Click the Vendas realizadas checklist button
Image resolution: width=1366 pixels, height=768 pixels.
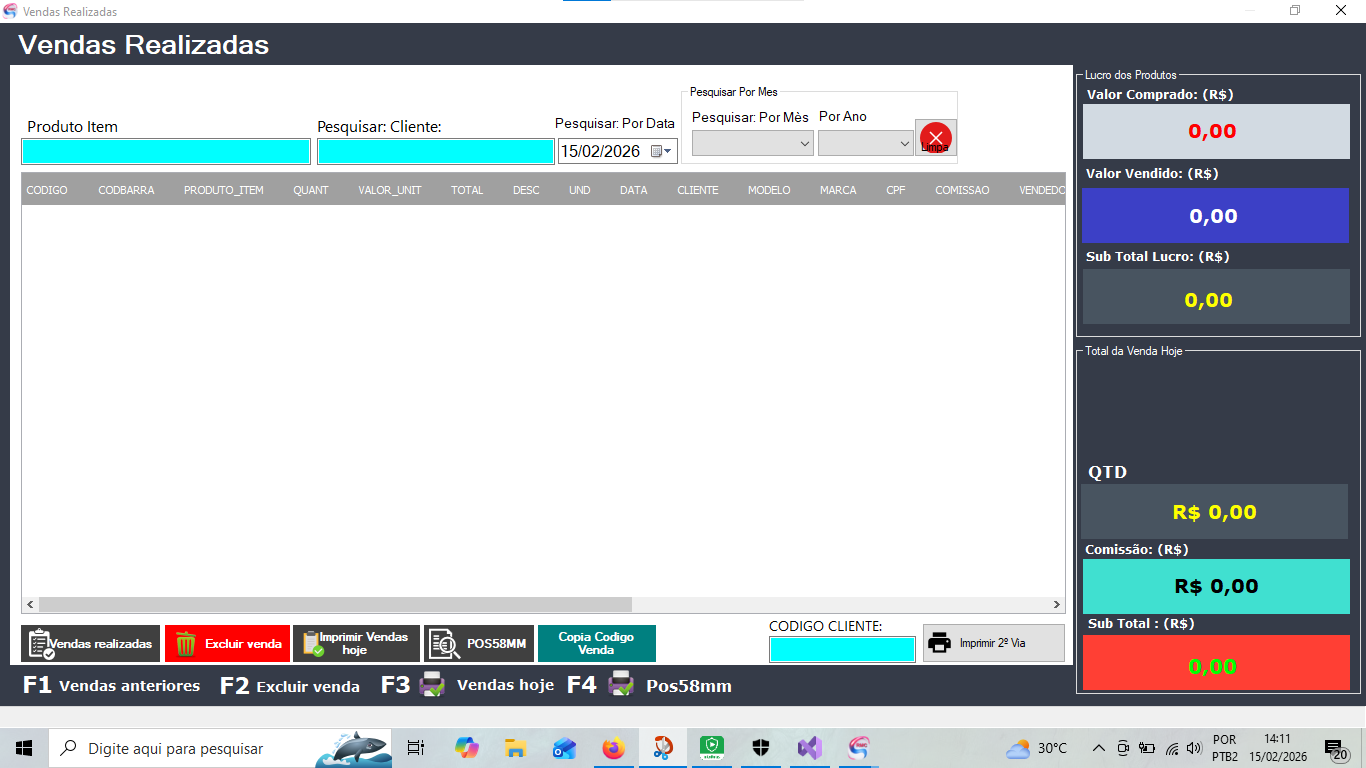90,644
